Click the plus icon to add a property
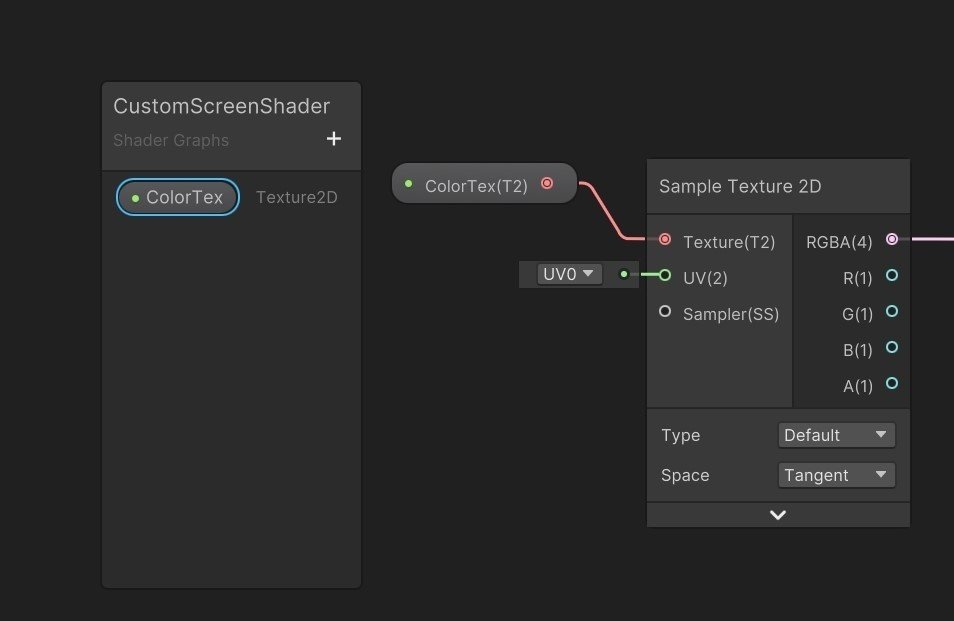 tap(334, 139)
